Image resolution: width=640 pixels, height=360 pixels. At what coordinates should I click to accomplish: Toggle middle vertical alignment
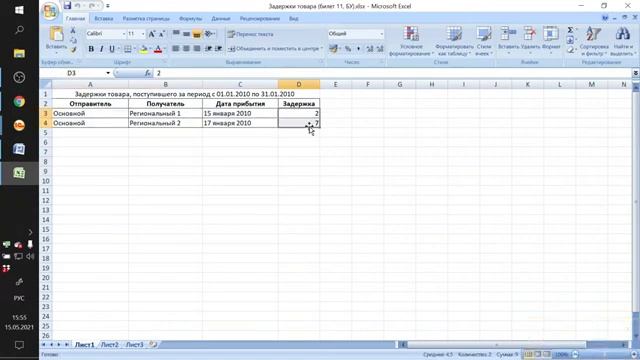[x=186, y=34]
